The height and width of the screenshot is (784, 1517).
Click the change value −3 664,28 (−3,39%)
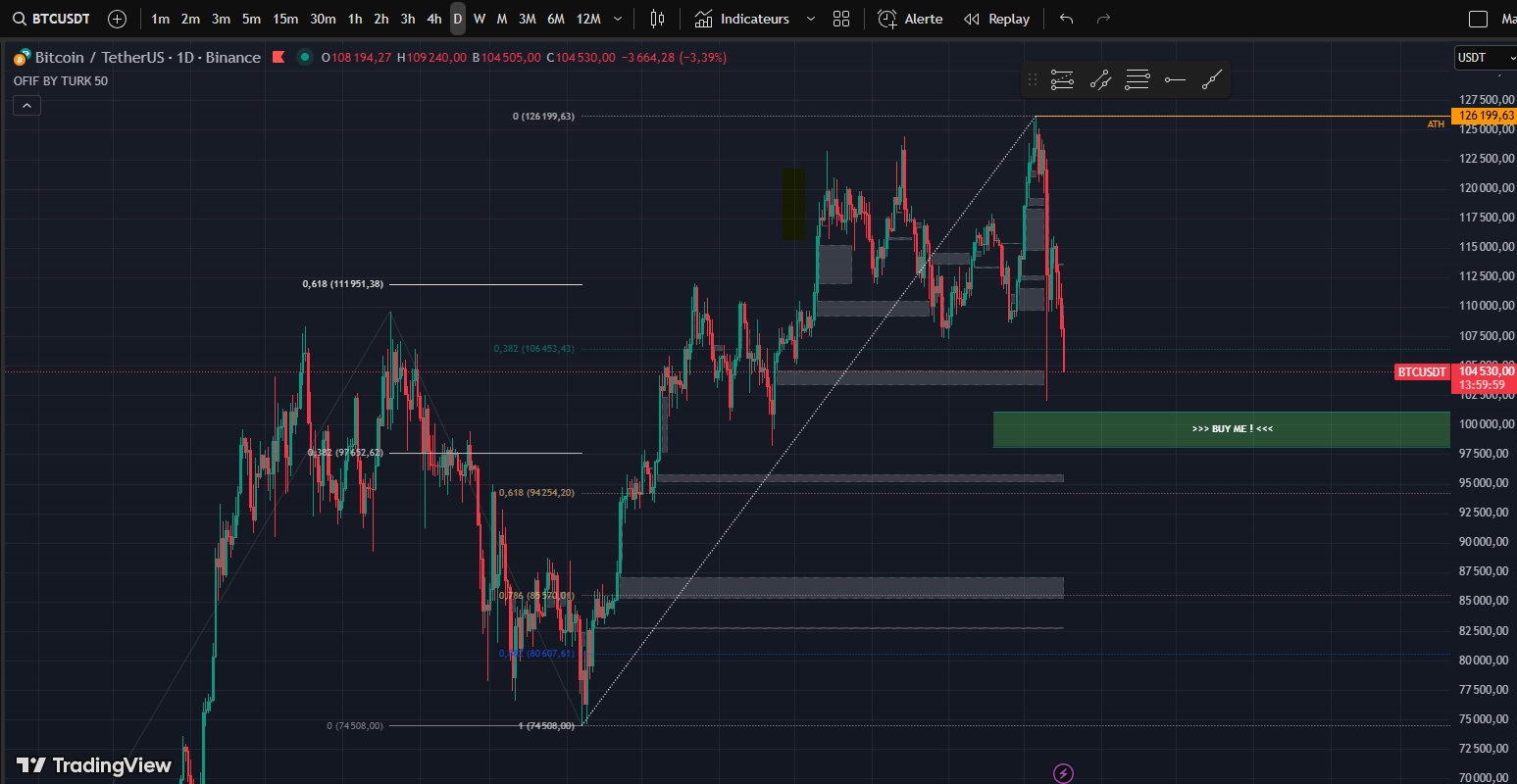coord(674,58)
